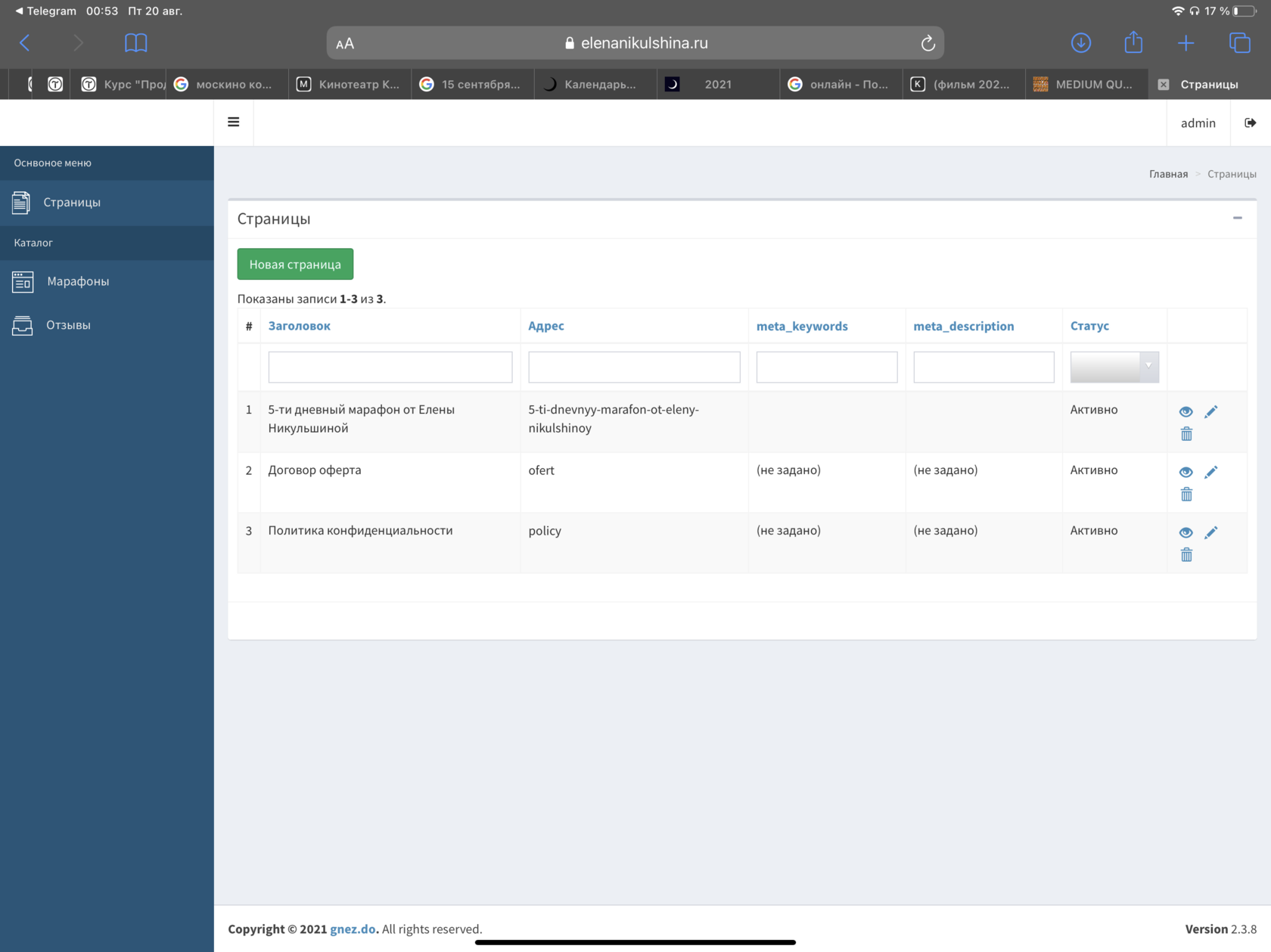Show all tabs overview icon
1271x952 pixels.
tap(1240, 43)
